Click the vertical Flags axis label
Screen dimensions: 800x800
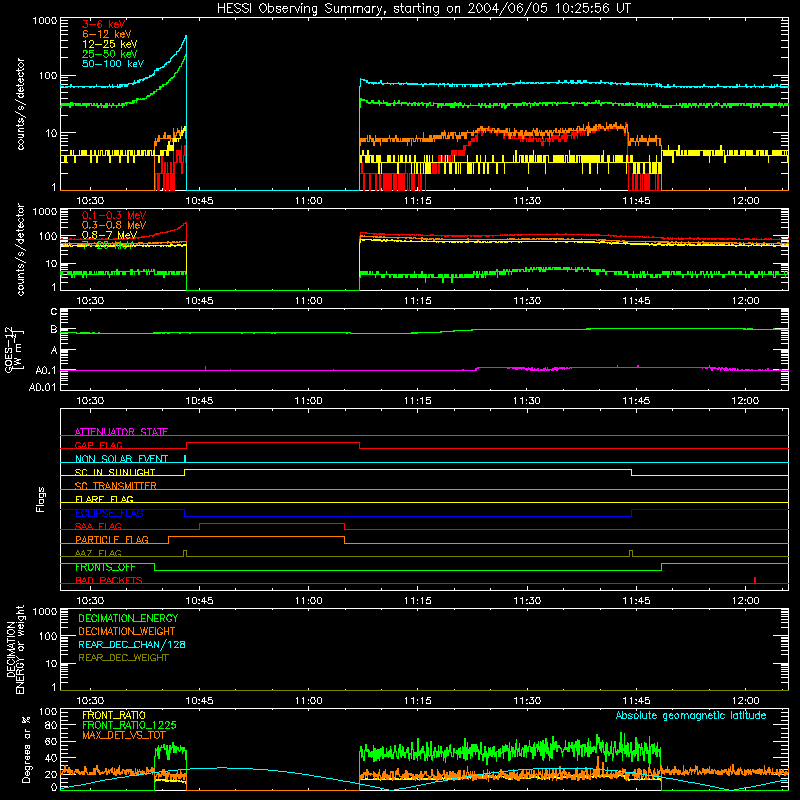pos(40,499)
